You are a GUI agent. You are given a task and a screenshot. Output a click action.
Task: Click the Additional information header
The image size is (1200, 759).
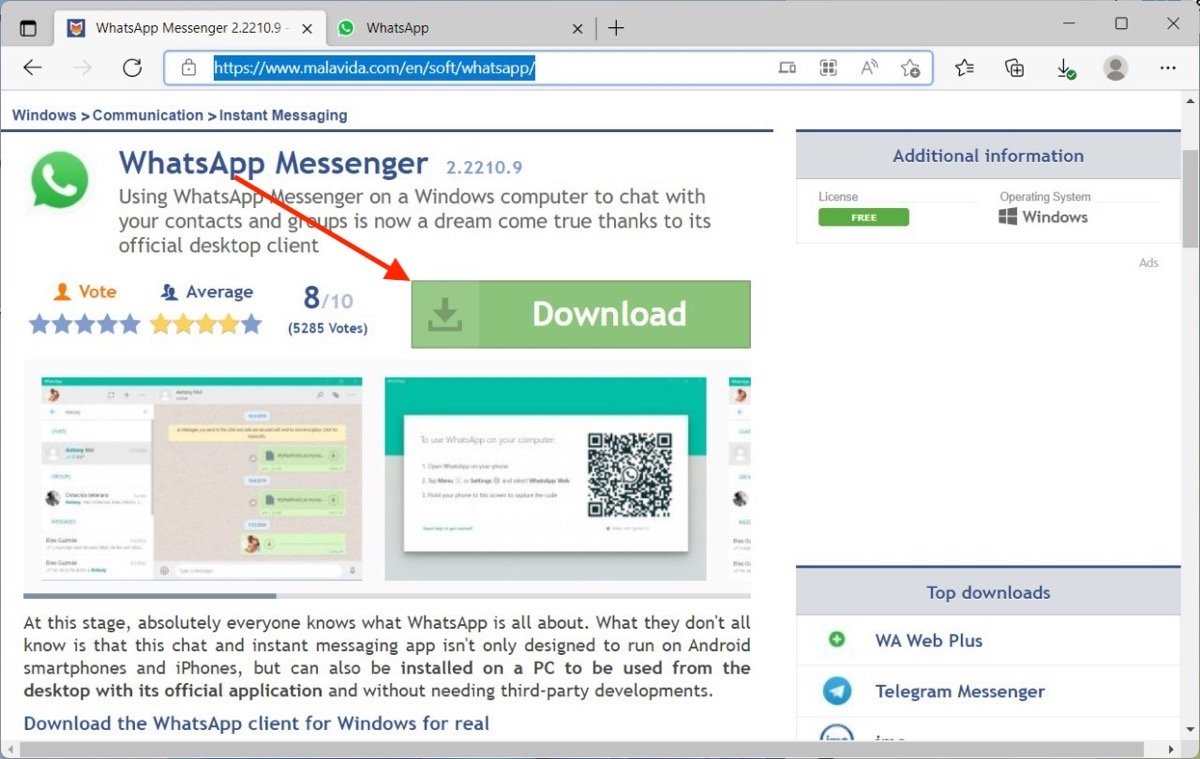988,155
